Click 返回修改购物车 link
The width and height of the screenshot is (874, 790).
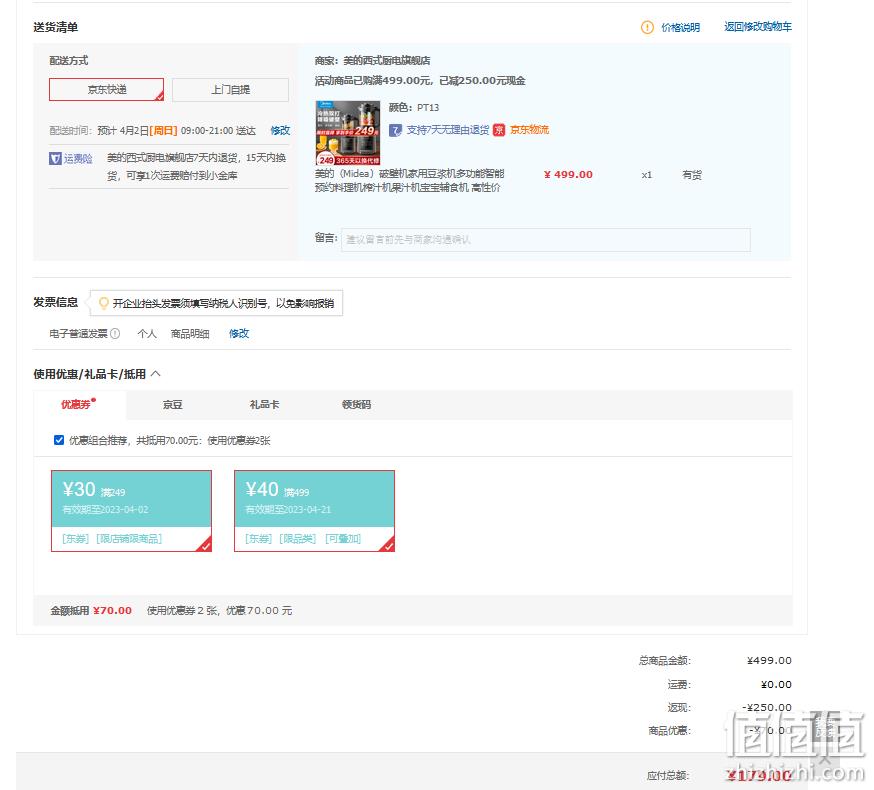pyautogui.click(x=758, y=27)
